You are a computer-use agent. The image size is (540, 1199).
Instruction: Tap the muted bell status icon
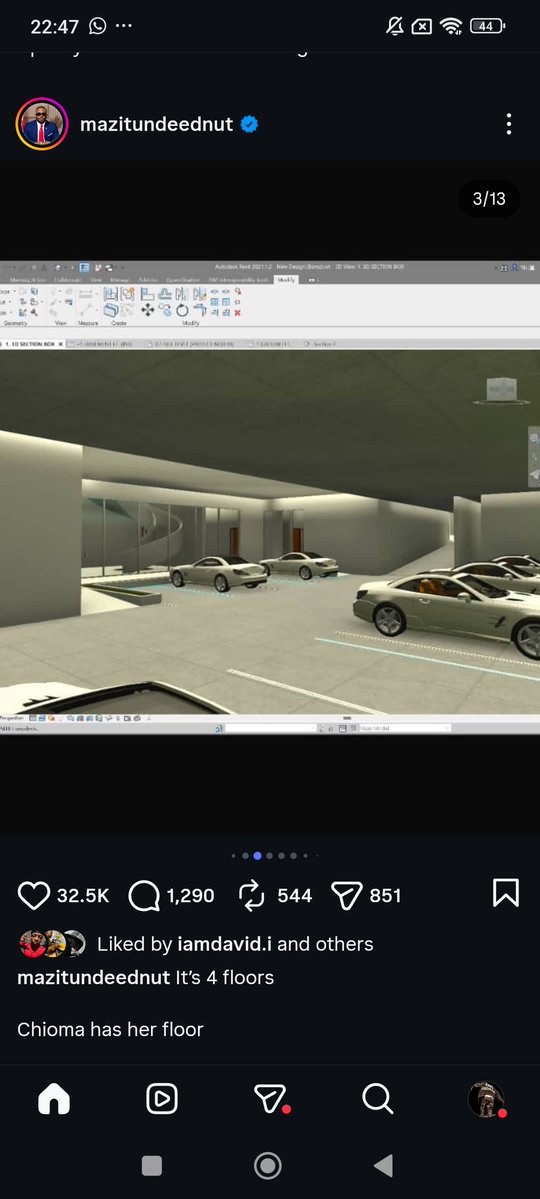pyautogui.click(x=395, y=27)
